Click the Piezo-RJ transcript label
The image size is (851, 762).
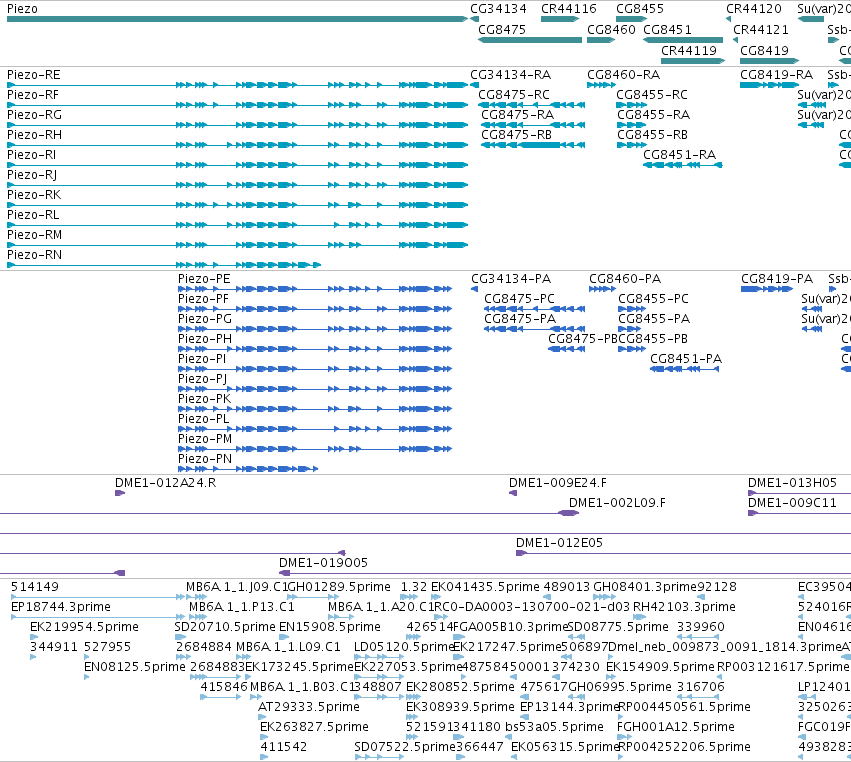pyautogui.click(x=32, y=175)
